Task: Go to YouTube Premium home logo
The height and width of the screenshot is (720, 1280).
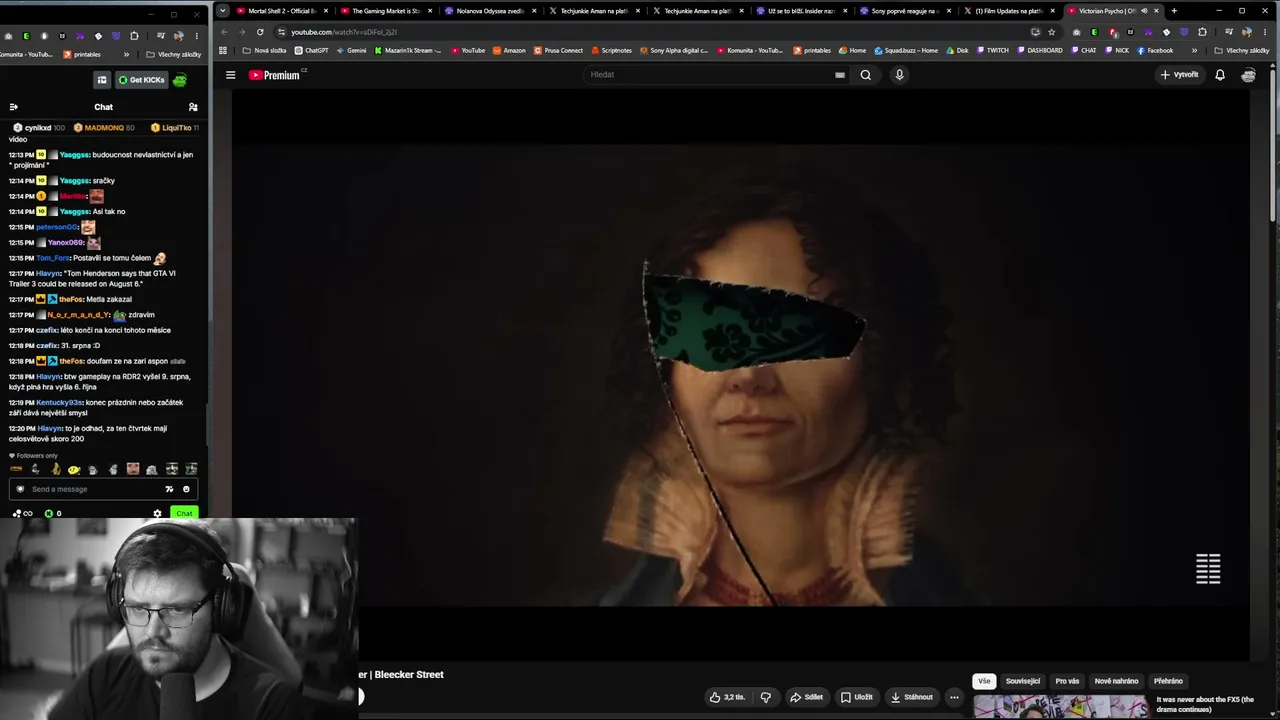Action: (275, 75)
